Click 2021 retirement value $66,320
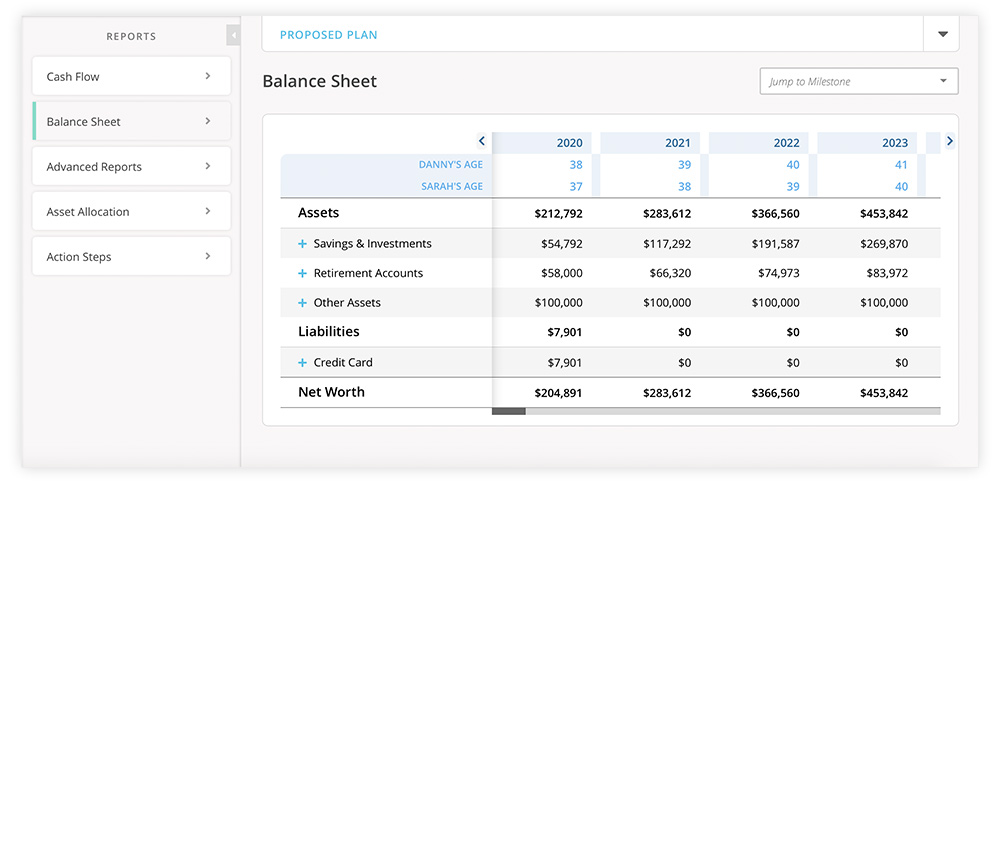Screen dimensions: 1000x850 (670, 273)
